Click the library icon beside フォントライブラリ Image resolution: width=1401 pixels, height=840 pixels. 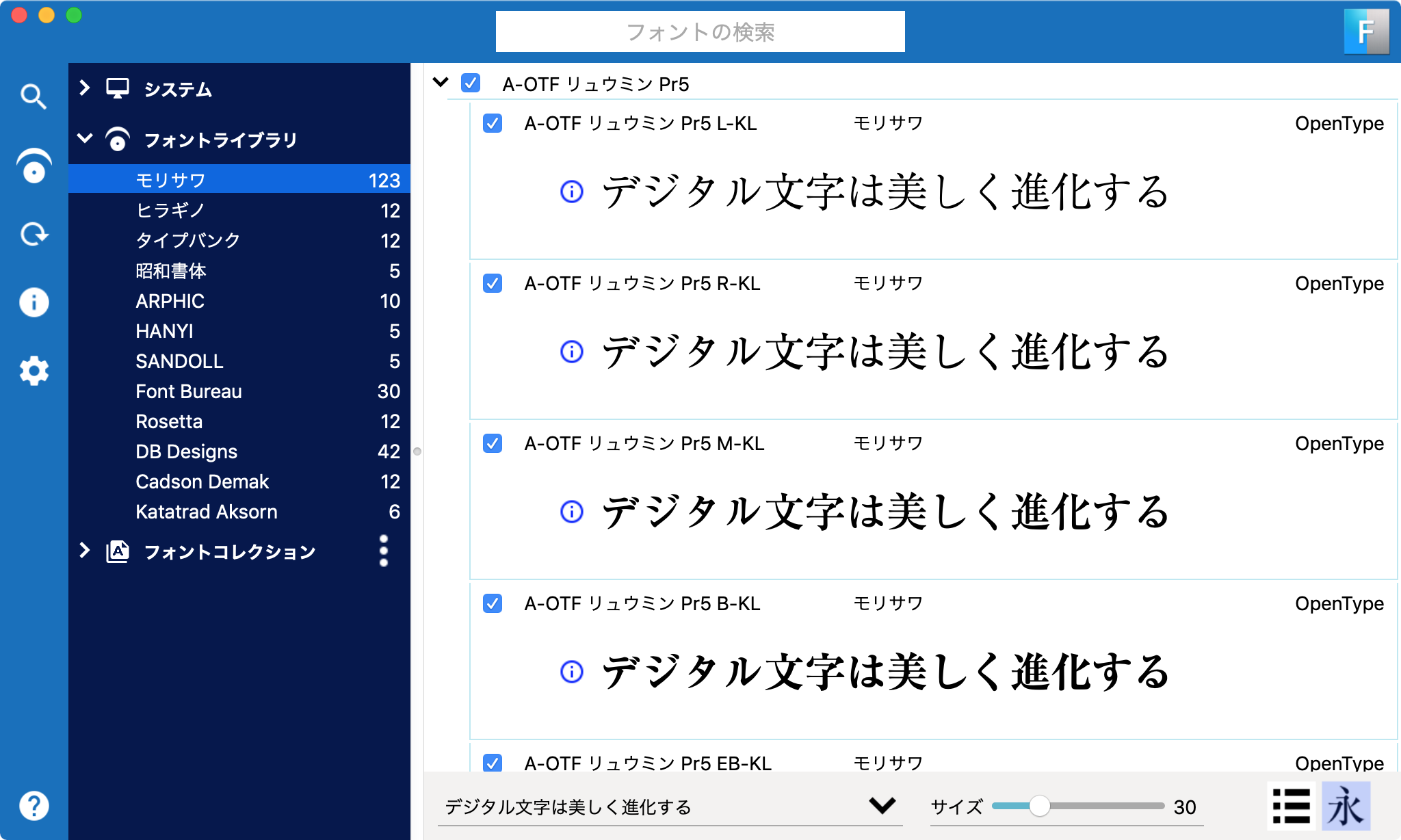click(118, 140)
